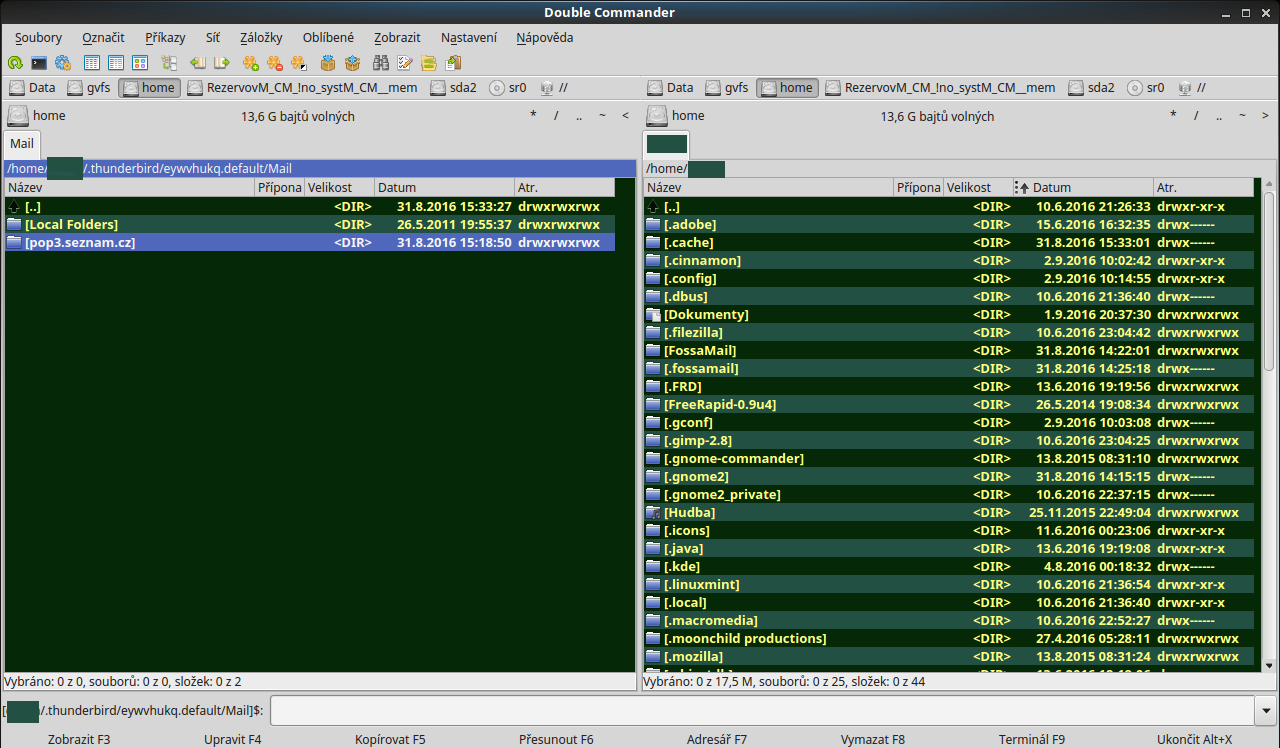Select gvfs drive in right drive bar
The width and height of the screenshot is (1280, 748).
click(x=727, y=88)
